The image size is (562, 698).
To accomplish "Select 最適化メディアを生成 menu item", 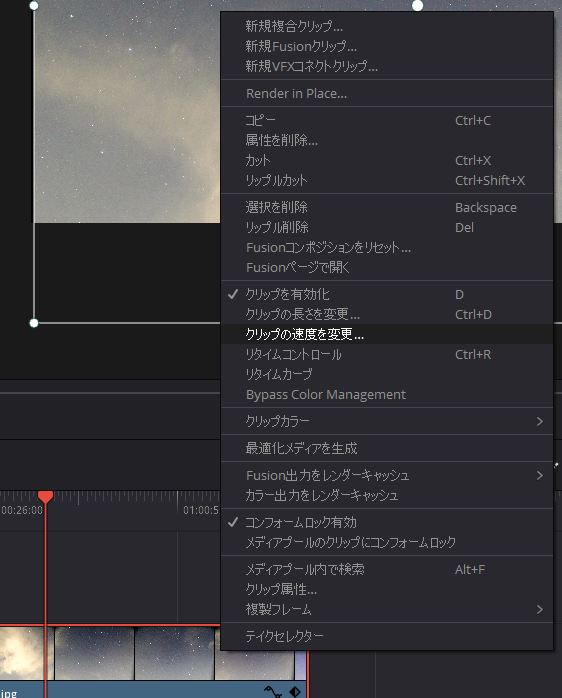I will pyautogui.click(x=387, y=448).
